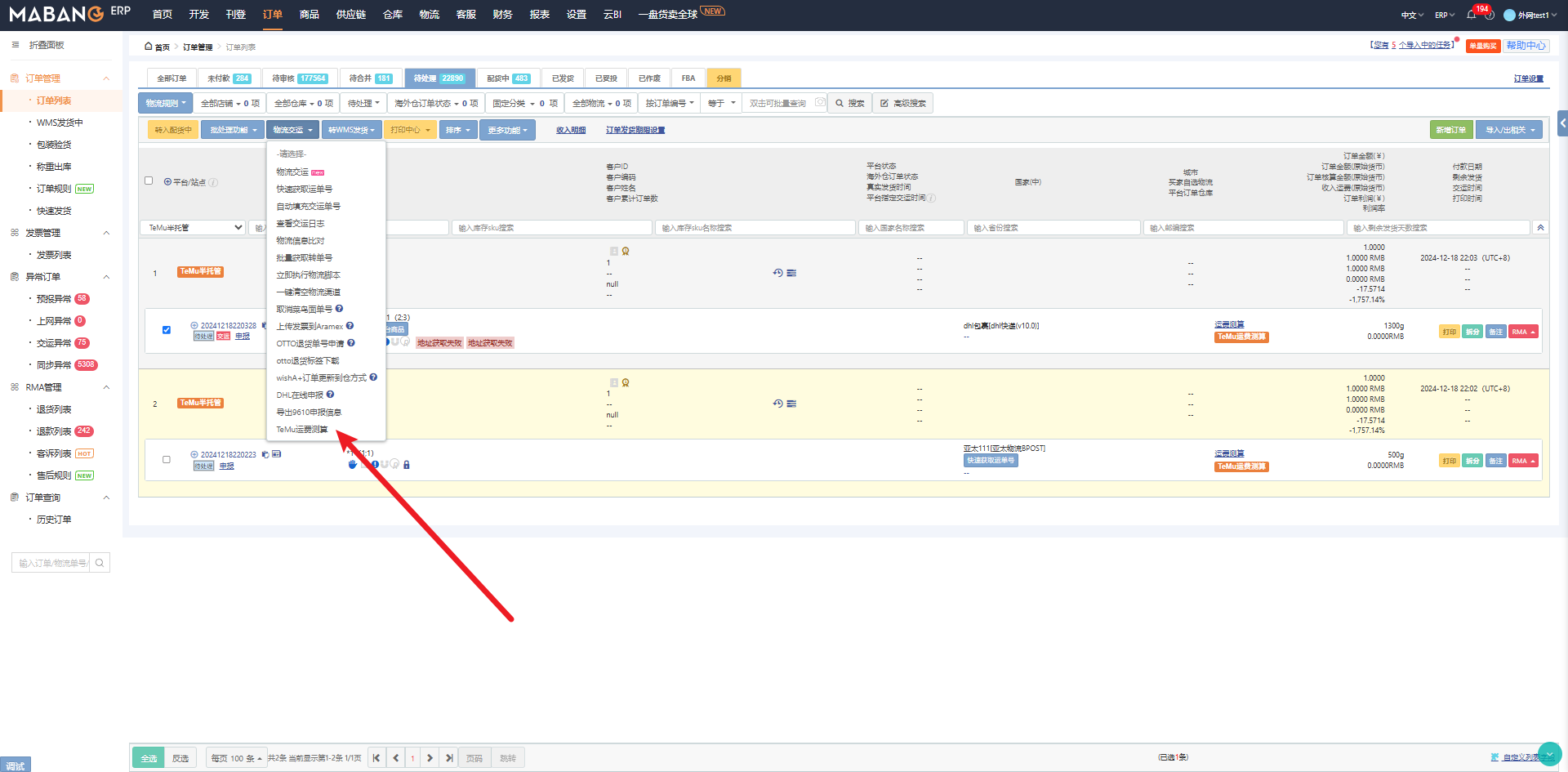Open the 每页 100 条 page size dropdown
This screenshot has width=1568, height=772.
(x=236, y=758)
